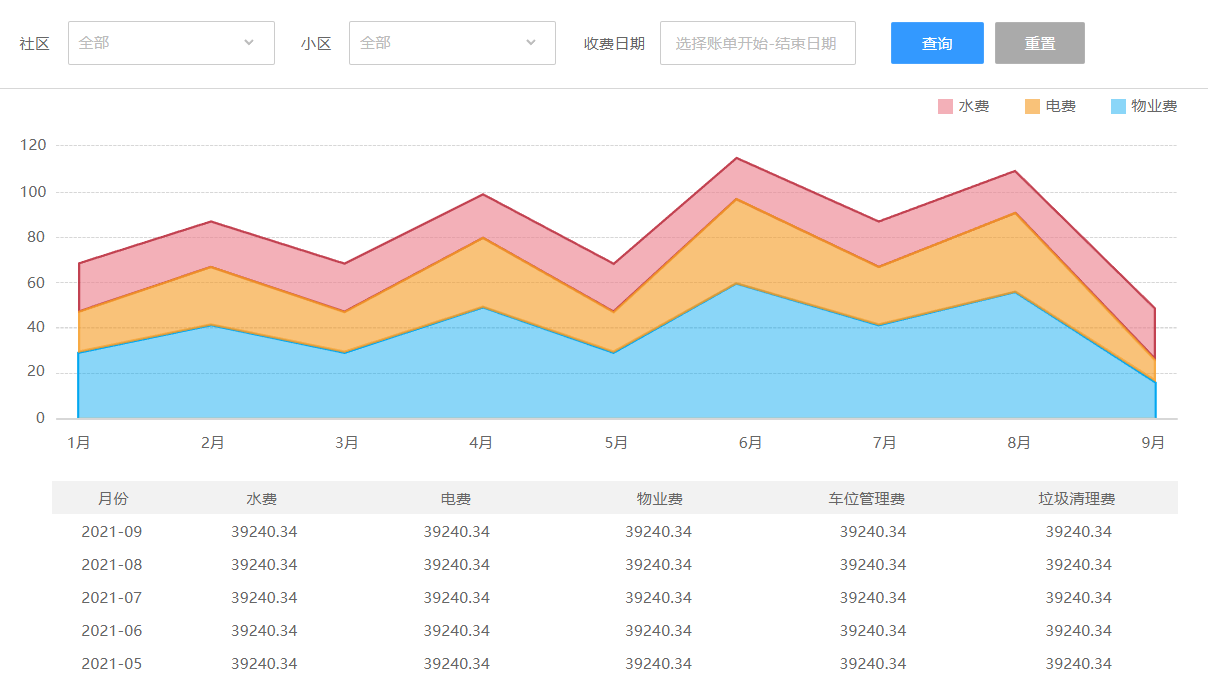1208x678 pixels.
Task: Open the 小区 dropdown
Action: pyautogui.click(x=441, y=43)
